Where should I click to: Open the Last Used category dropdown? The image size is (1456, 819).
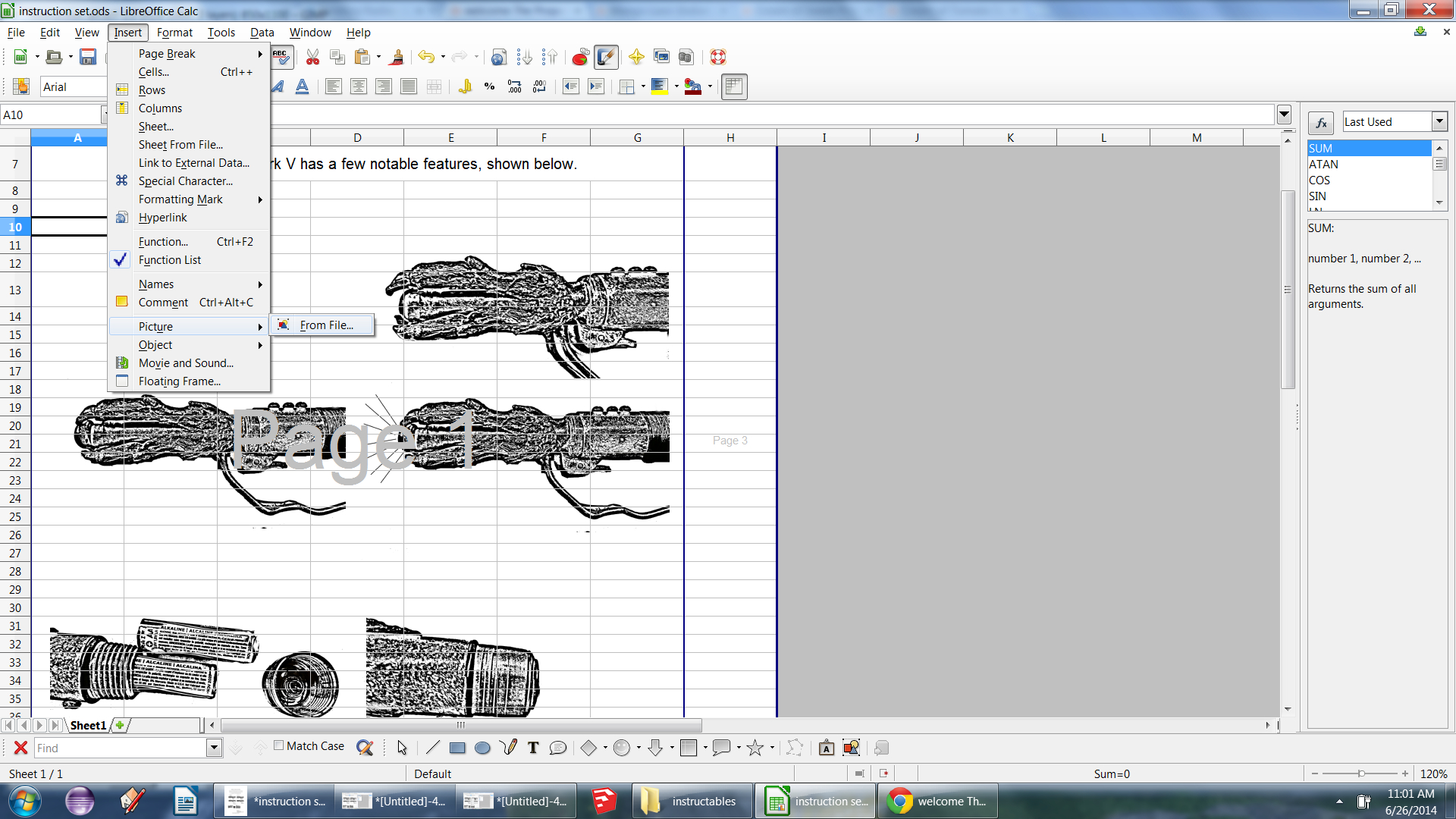click(x=1439, y=121)
